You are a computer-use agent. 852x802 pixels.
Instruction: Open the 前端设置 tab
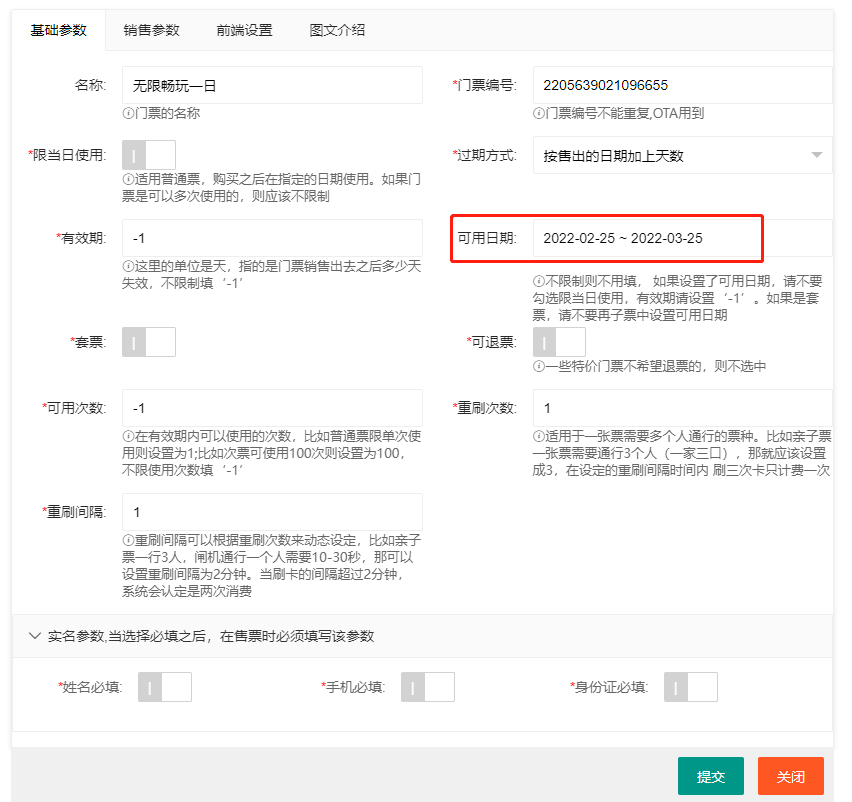click(244, 31)
